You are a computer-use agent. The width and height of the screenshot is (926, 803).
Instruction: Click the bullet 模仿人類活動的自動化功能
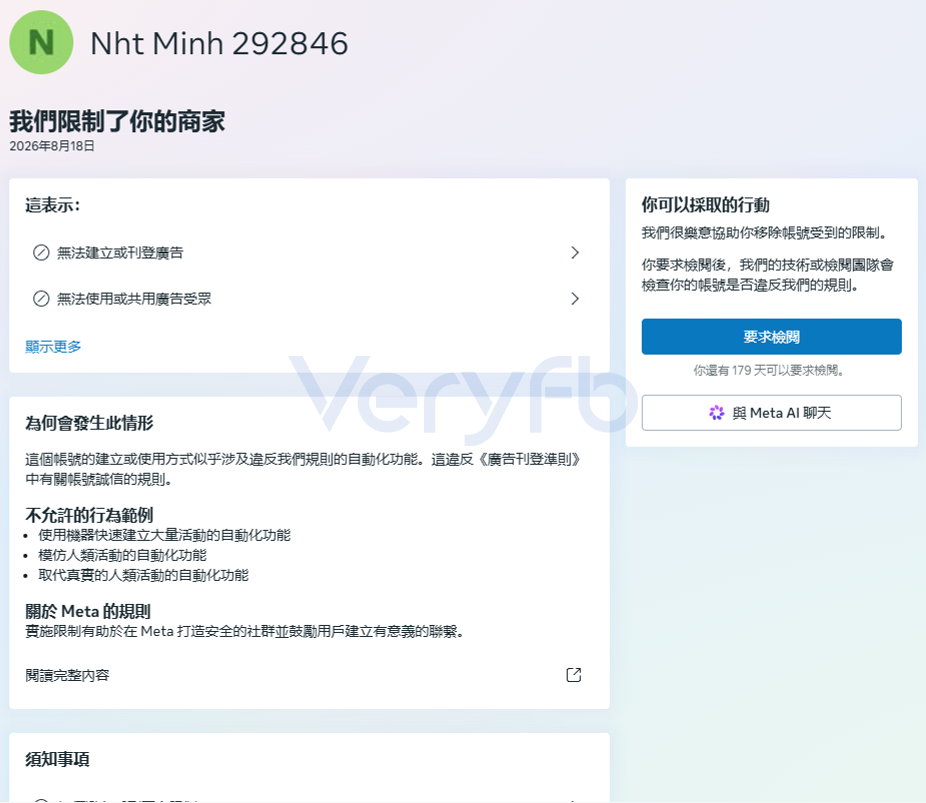[x=123, y=555]
